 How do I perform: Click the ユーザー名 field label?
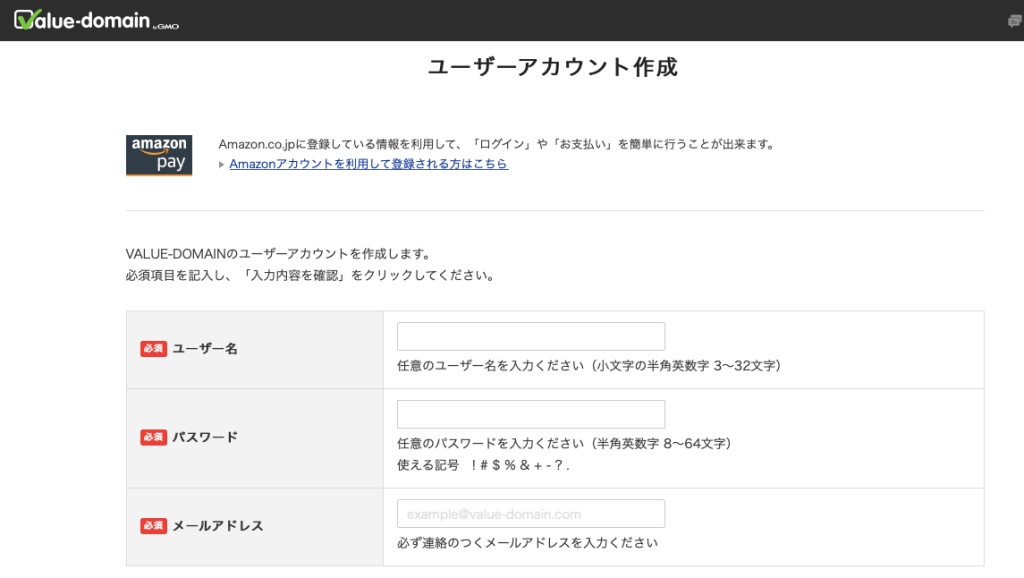[205, 349]
